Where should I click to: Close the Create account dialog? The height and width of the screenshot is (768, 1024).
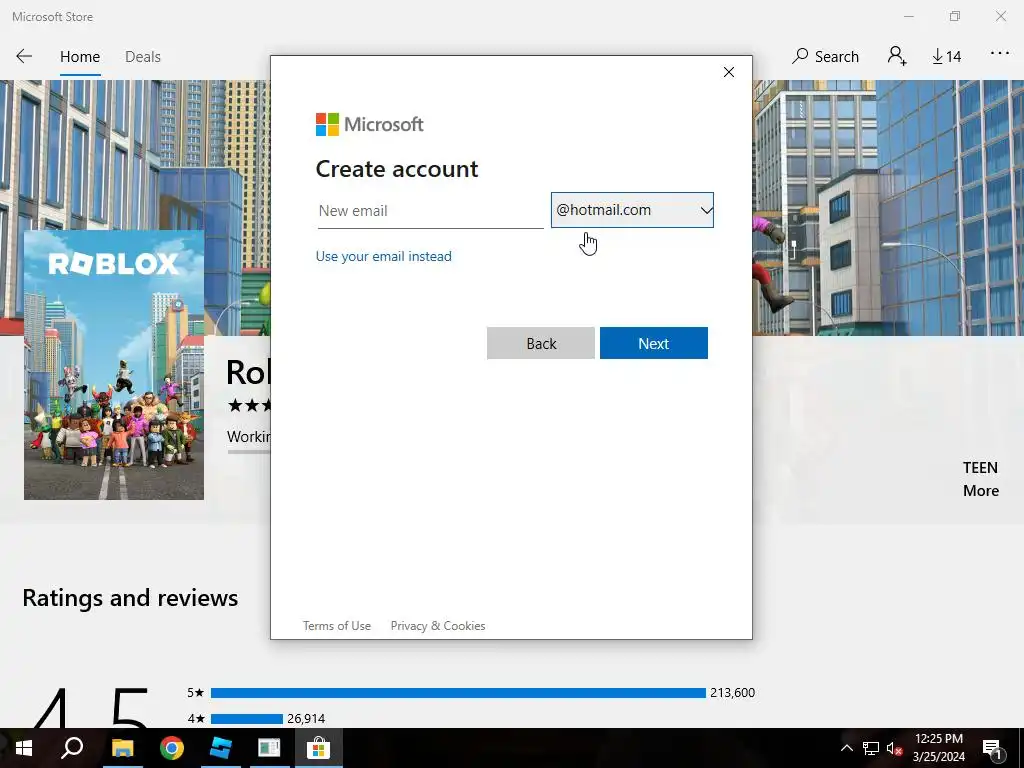pyautogui.click(x=729, y=72)
